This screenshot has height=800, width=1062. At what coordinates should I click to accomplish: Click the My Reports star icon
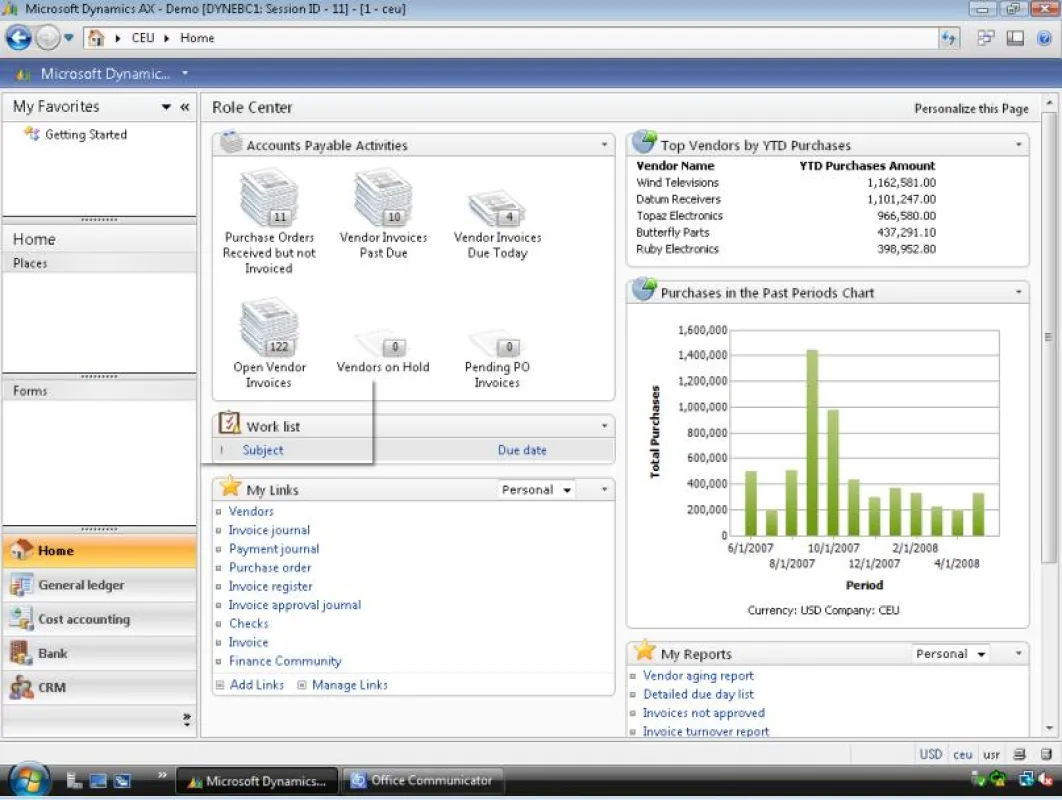644,650
